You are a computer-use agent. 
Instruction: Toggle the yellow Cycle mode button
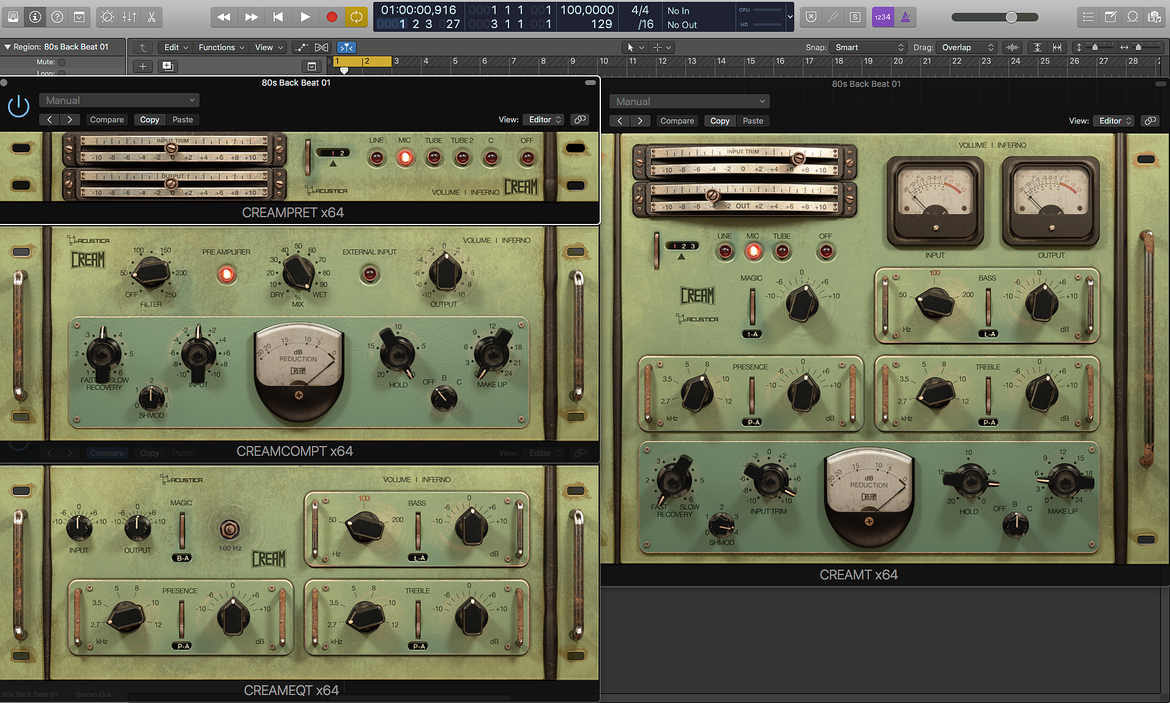tap(357, 16)
